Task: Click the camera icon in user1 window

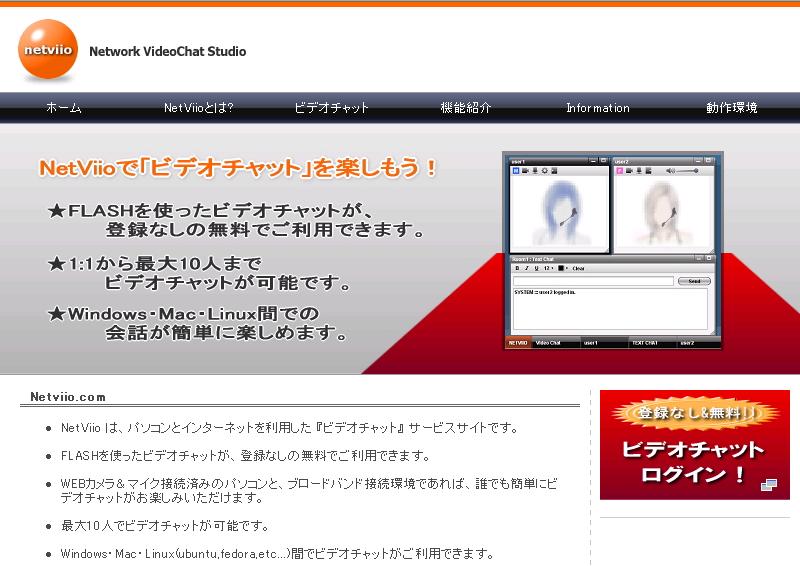Action: [x=526, y=171]
